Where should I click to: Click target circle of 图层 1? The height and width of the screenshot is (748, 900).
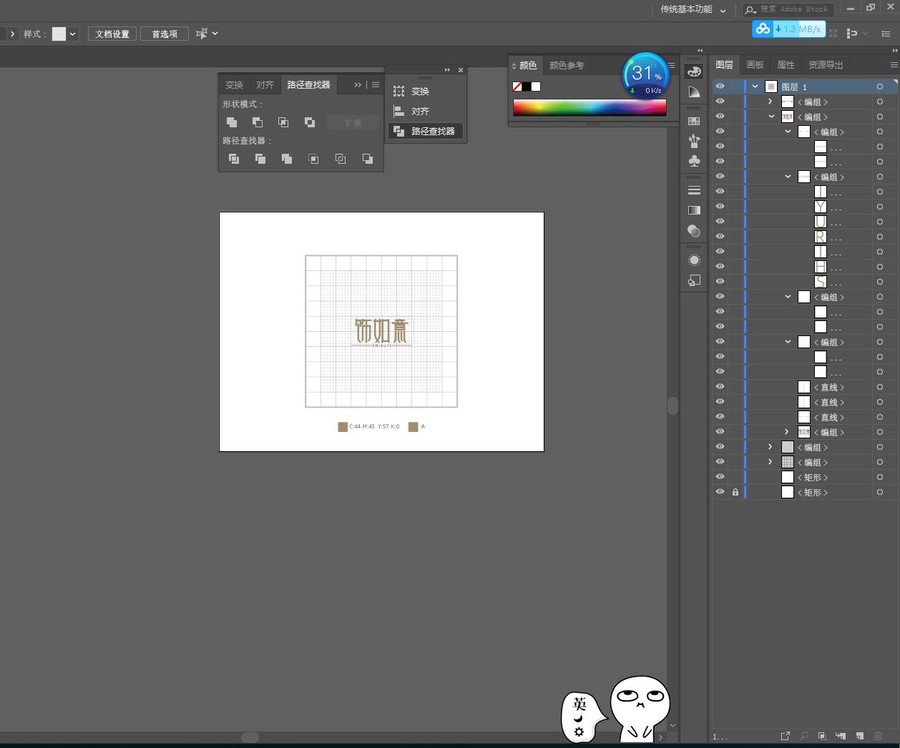tap(879, 87)
